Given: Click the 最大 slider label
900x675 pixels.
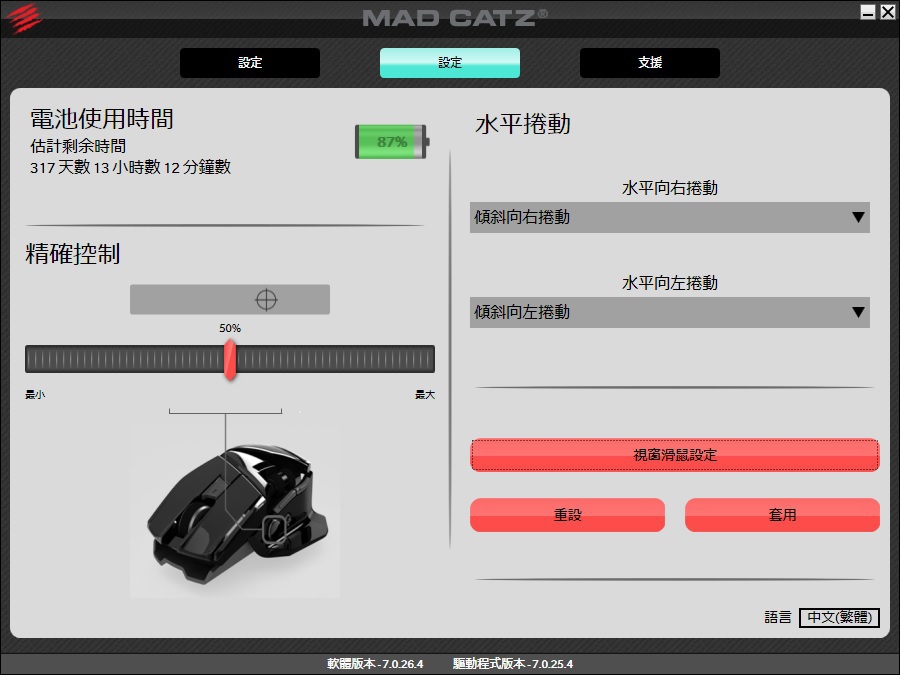Looking at the screenshot, I should 425,395.
